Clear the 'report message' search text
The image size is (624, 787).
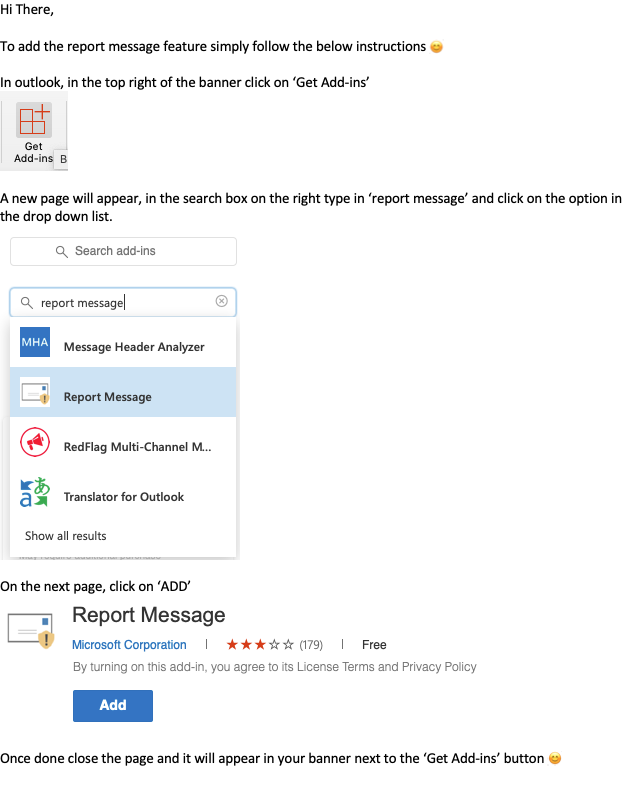coord(221,301)
